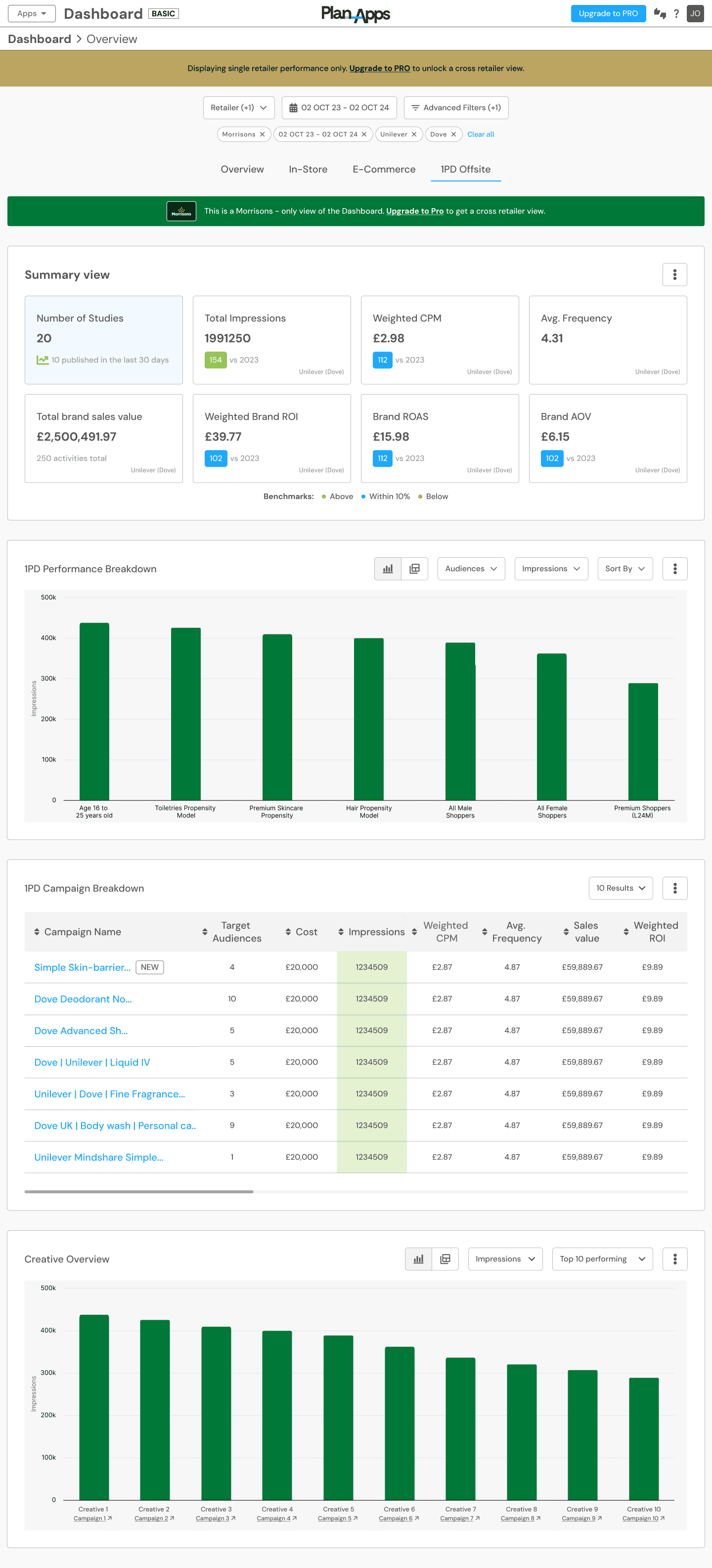Clear all filters

point(480,134)
